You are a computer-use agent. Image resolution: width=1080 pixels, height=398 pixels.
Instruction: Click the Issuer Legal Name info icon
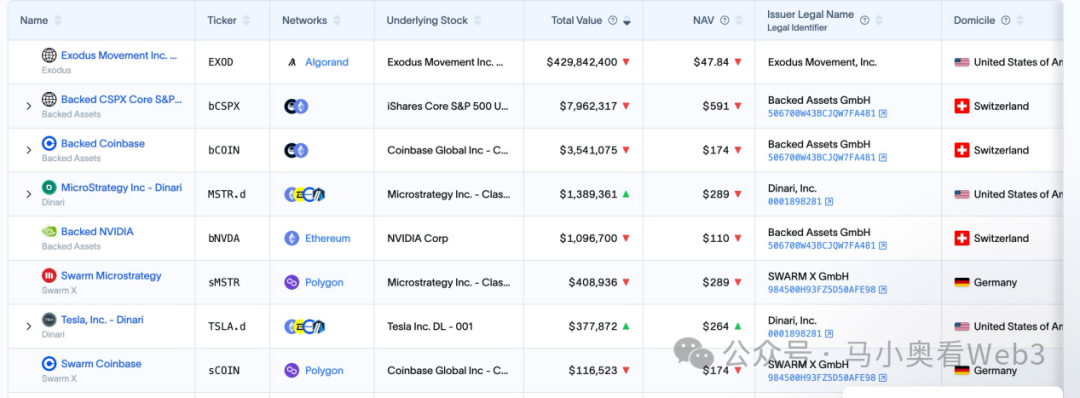click(x=865, y=20)
